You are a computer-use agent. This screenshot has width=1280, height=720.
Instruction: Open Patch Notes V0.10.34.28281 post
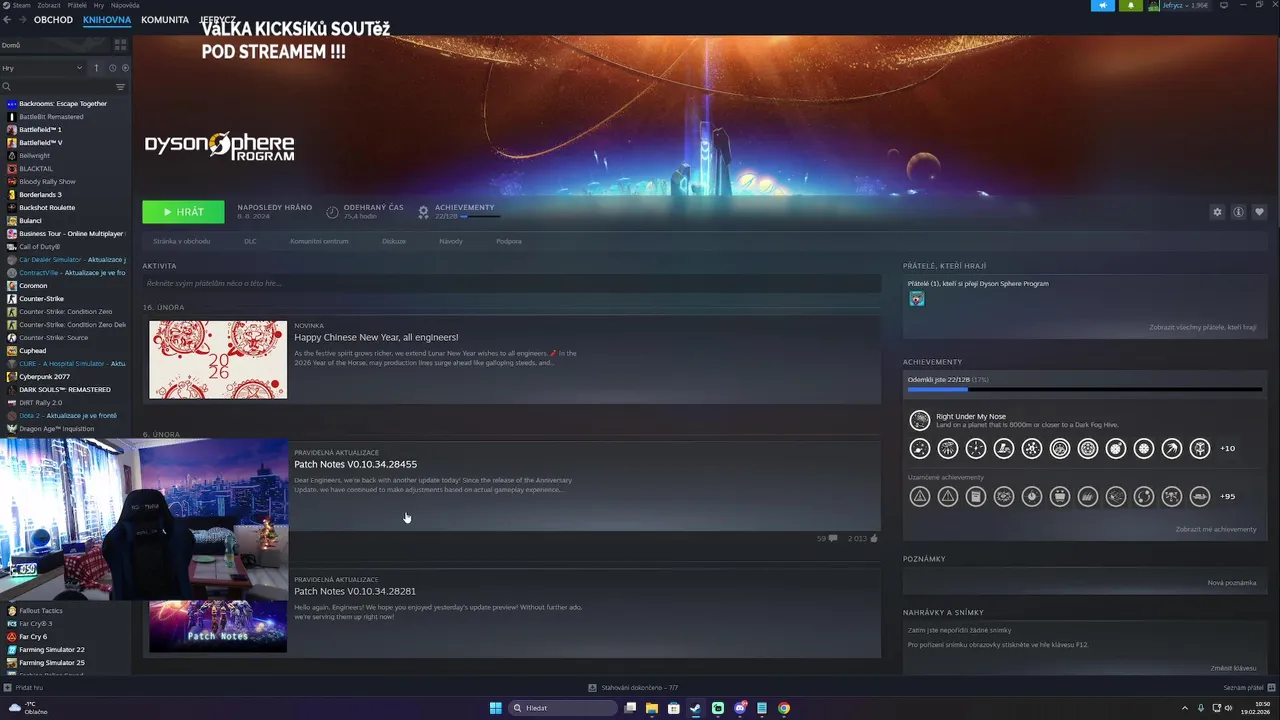(x=355, y=591)
